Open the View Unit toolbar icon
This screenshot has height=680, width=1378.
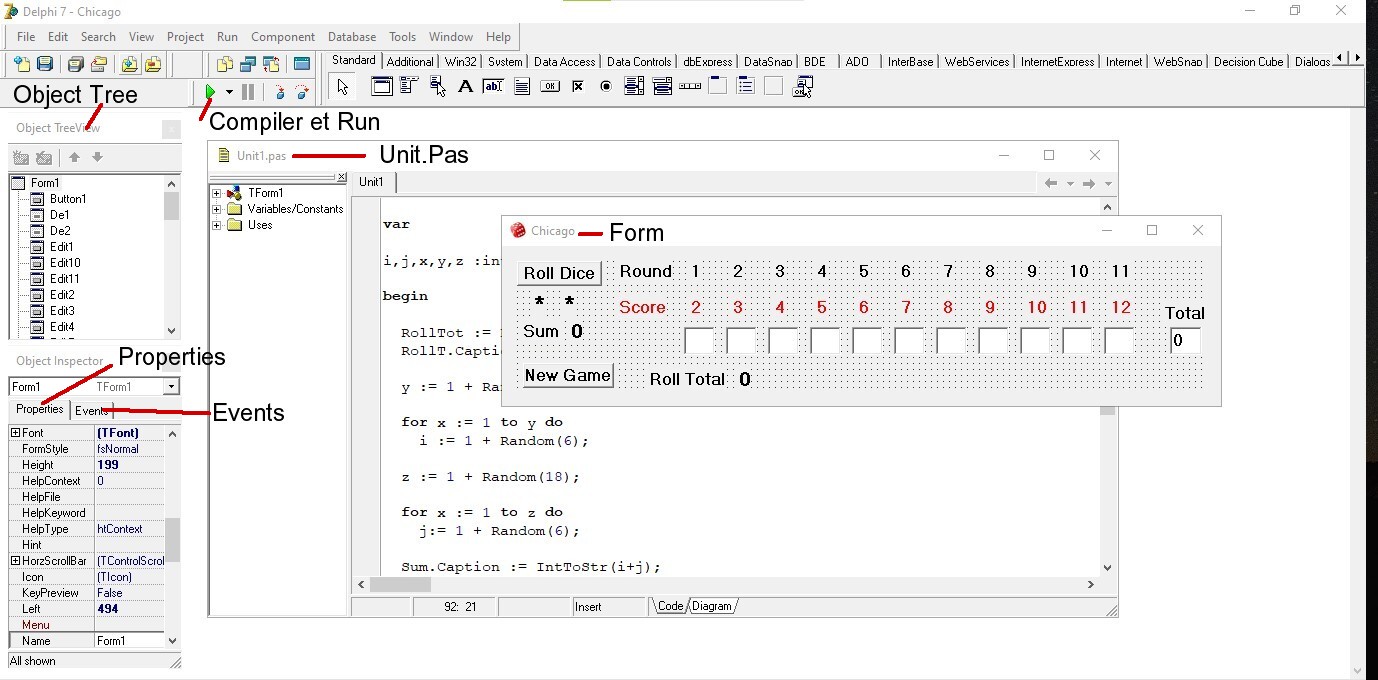pyautogui.click(x=225, y=64)
